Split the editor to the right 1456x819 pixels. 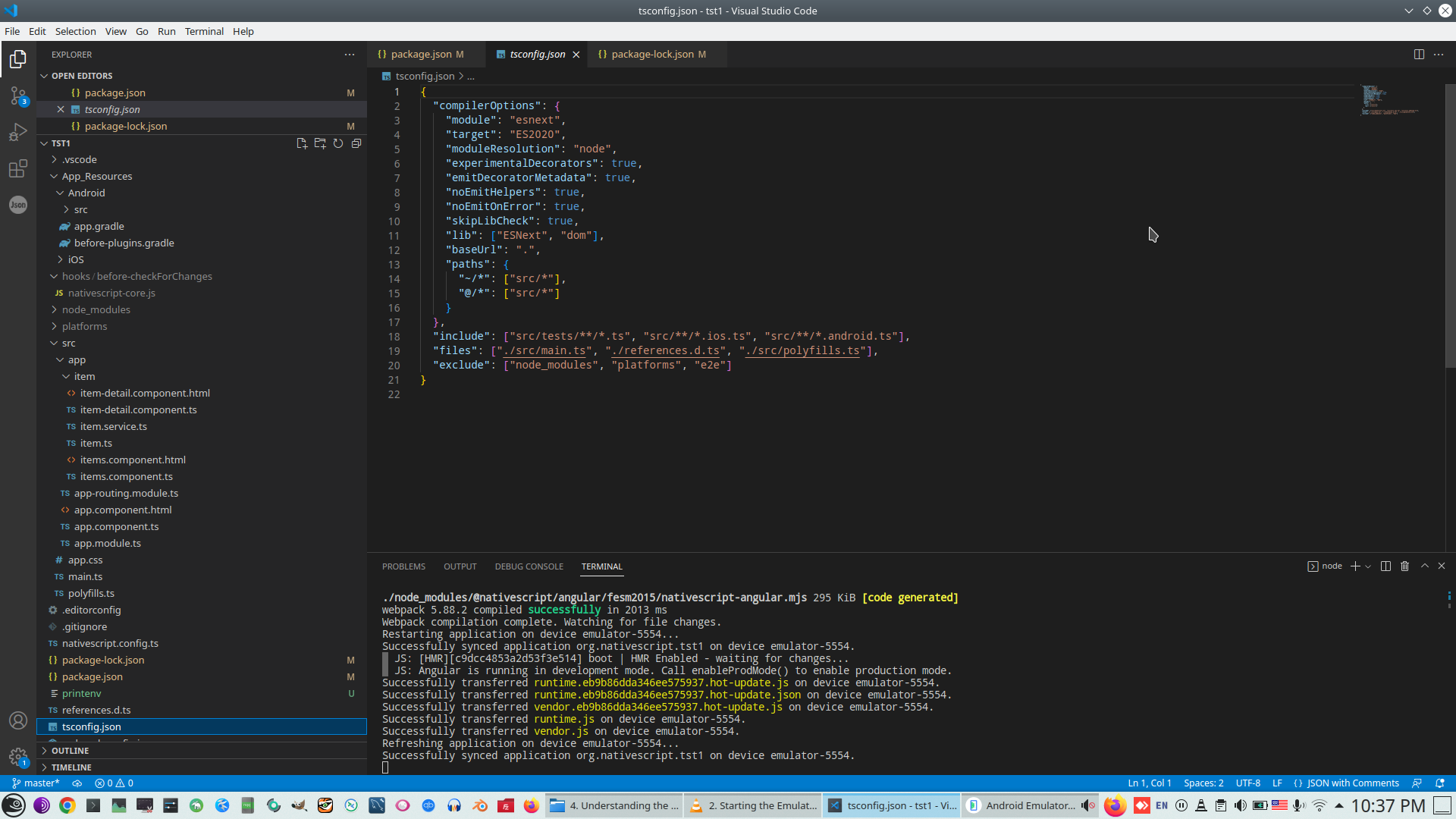pyautogui.click(x=1419, y=55)
